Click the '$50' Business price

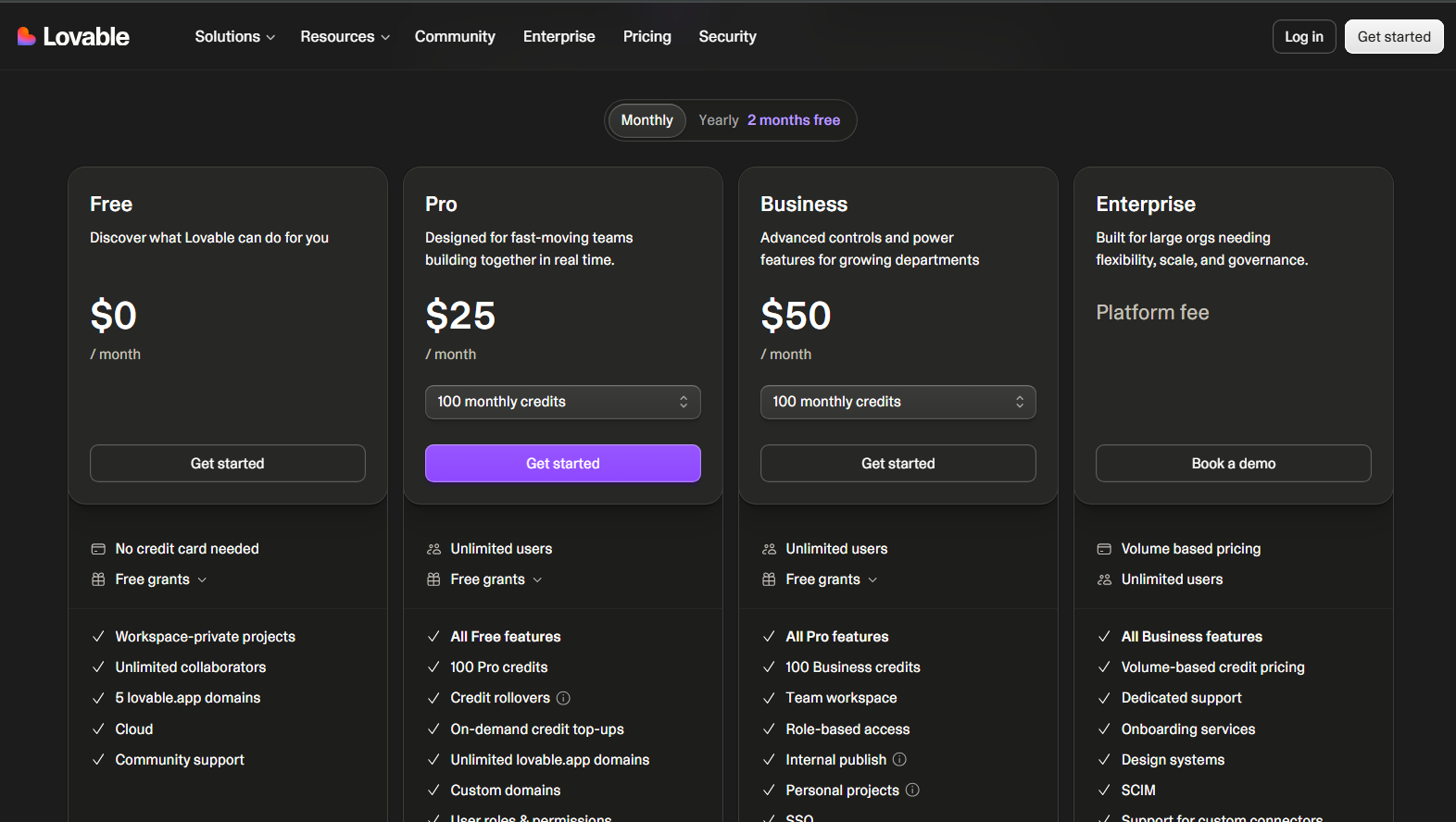796,316
